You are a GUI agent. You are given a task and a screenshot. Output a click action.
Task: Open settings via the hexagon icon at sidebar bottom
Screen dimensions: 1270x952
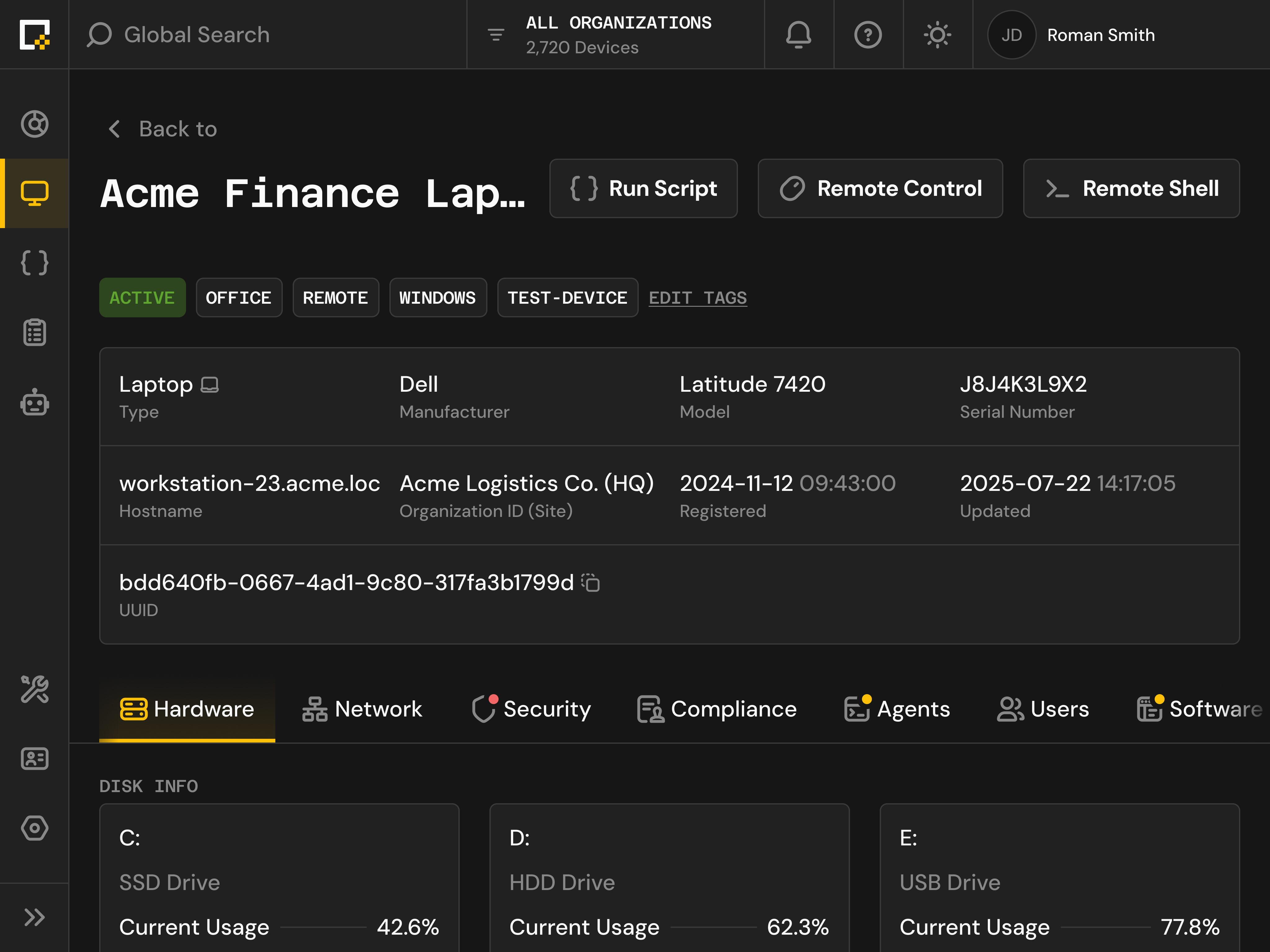(x=34, y=828)
